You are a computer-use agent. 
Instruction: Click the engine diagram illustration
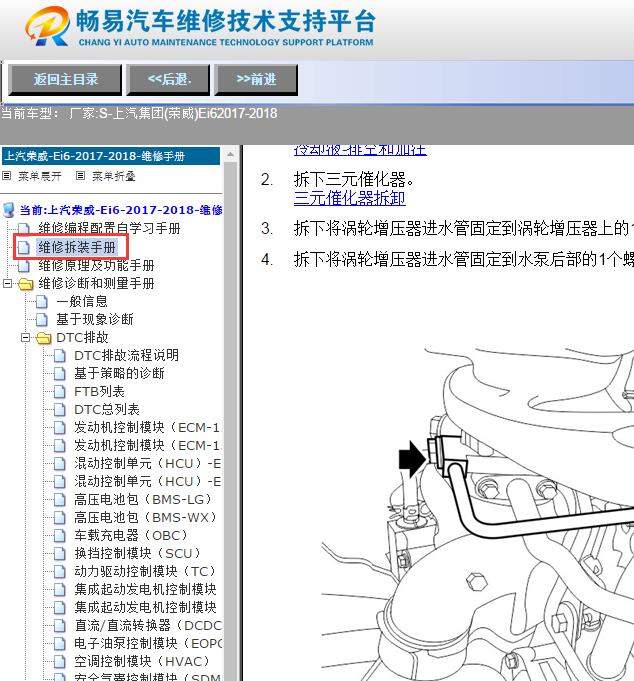(478, 512)
